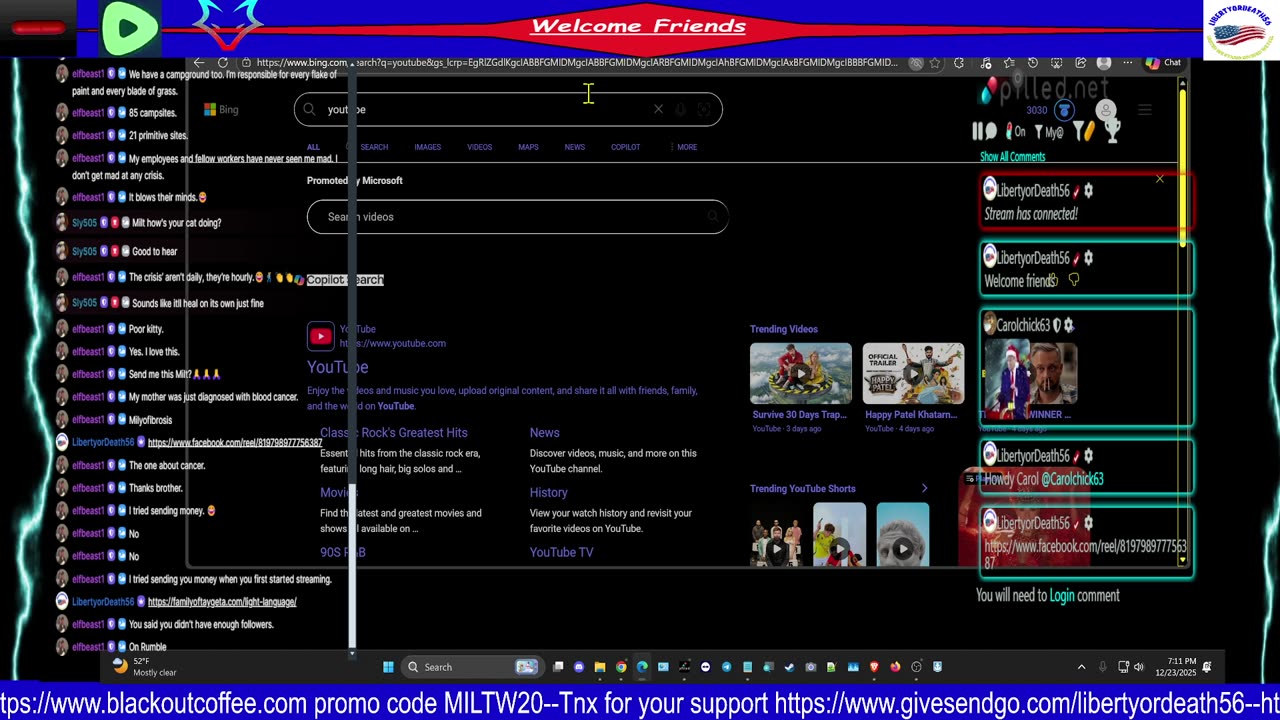This screenshot has height=720, width=1280.
Task: Open Copilot Chat button in browser
Action: click(1164, 63)
